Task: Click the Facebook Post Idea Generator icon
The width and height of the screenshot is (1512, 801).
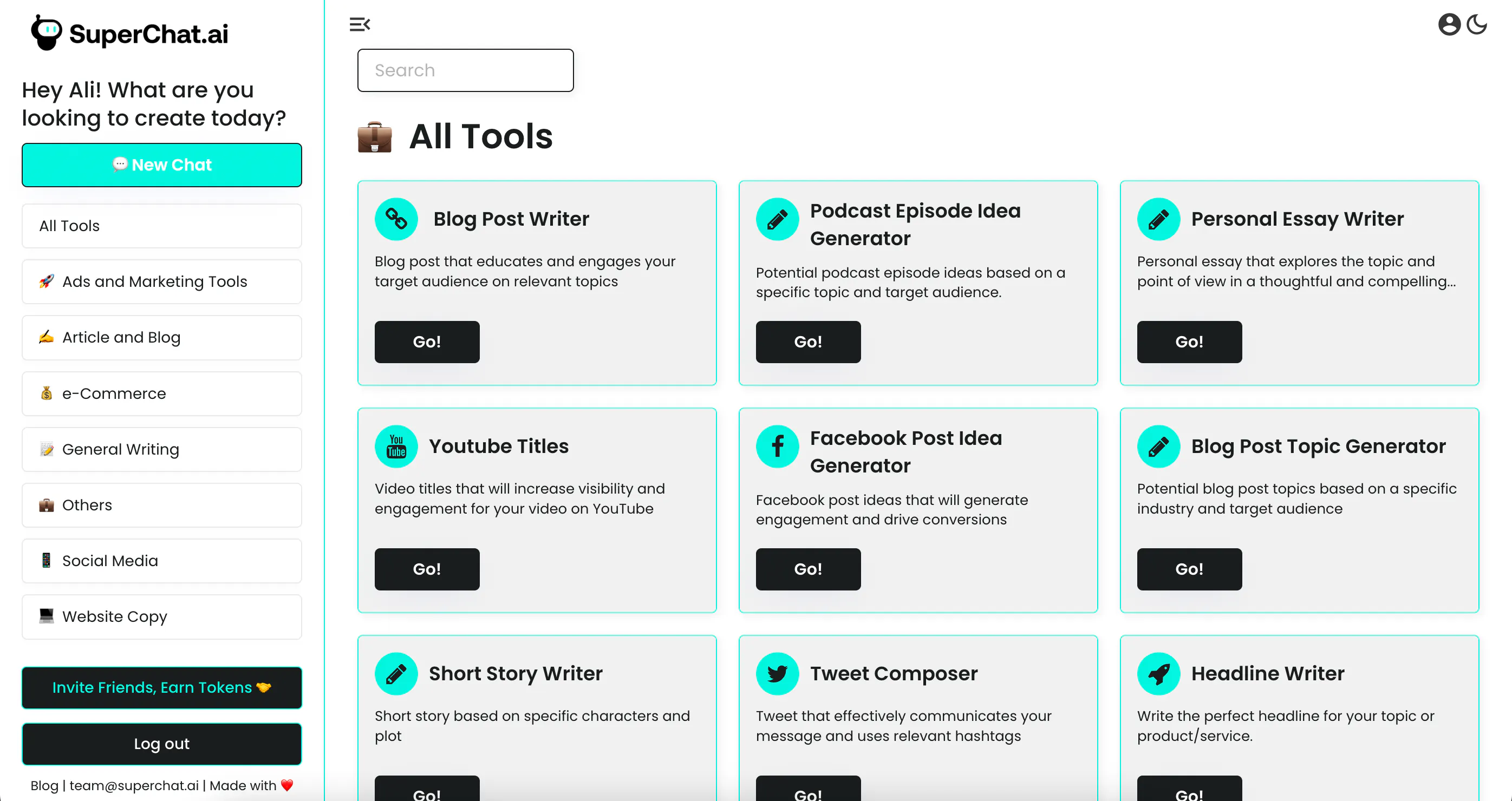Action: click(x=777, y=447)
